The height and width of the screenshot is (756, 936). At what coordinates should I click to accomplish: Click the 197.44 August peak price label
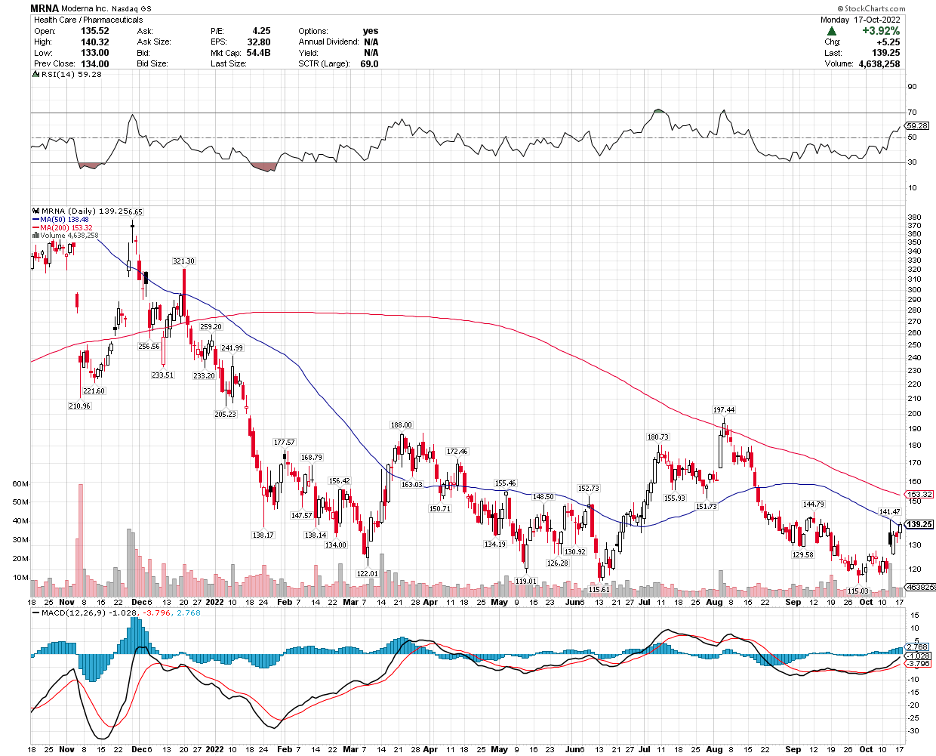(724, 410)
